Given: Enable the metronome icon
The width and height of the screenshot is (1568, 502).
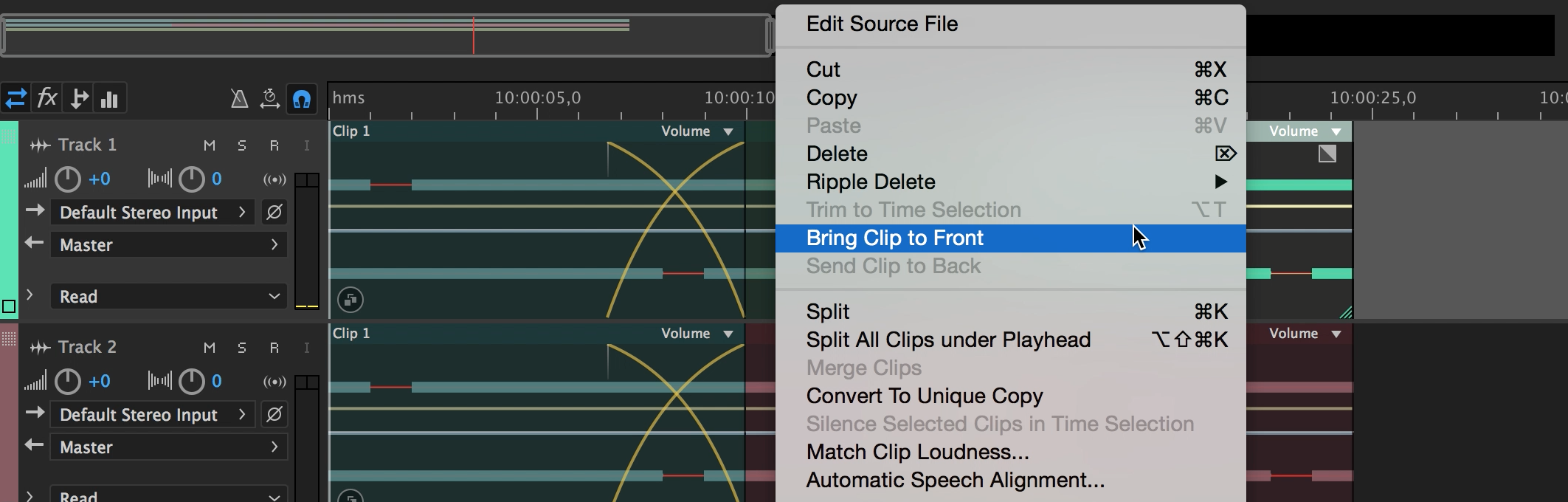Looking at the screenshot, I should (x=239, y=97).
